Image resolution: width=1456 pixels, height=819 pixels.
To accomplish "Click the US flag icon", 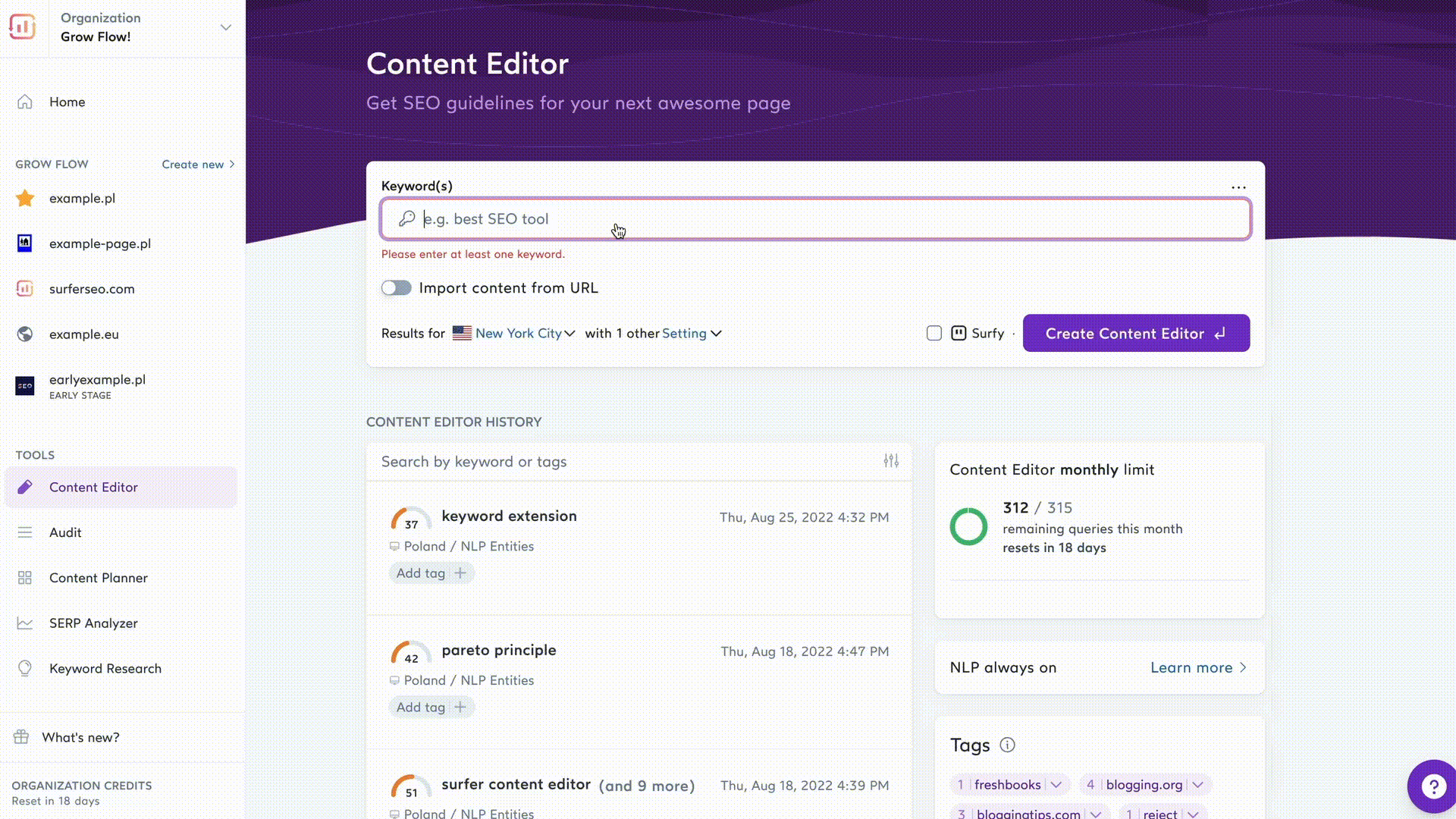I will pos(462,333).
